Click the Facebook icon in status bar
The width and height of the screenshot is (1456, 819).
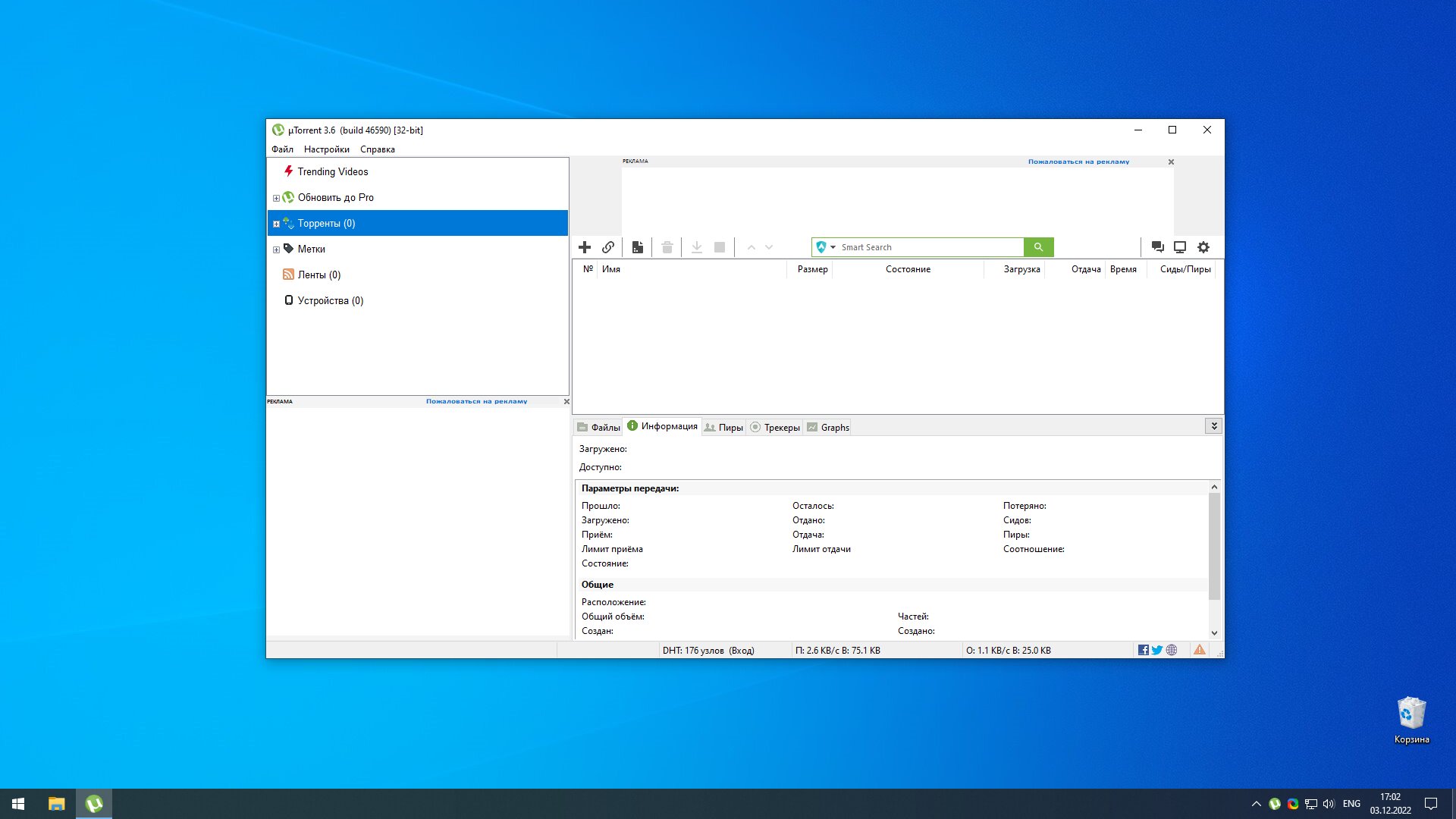[1143, 650]
